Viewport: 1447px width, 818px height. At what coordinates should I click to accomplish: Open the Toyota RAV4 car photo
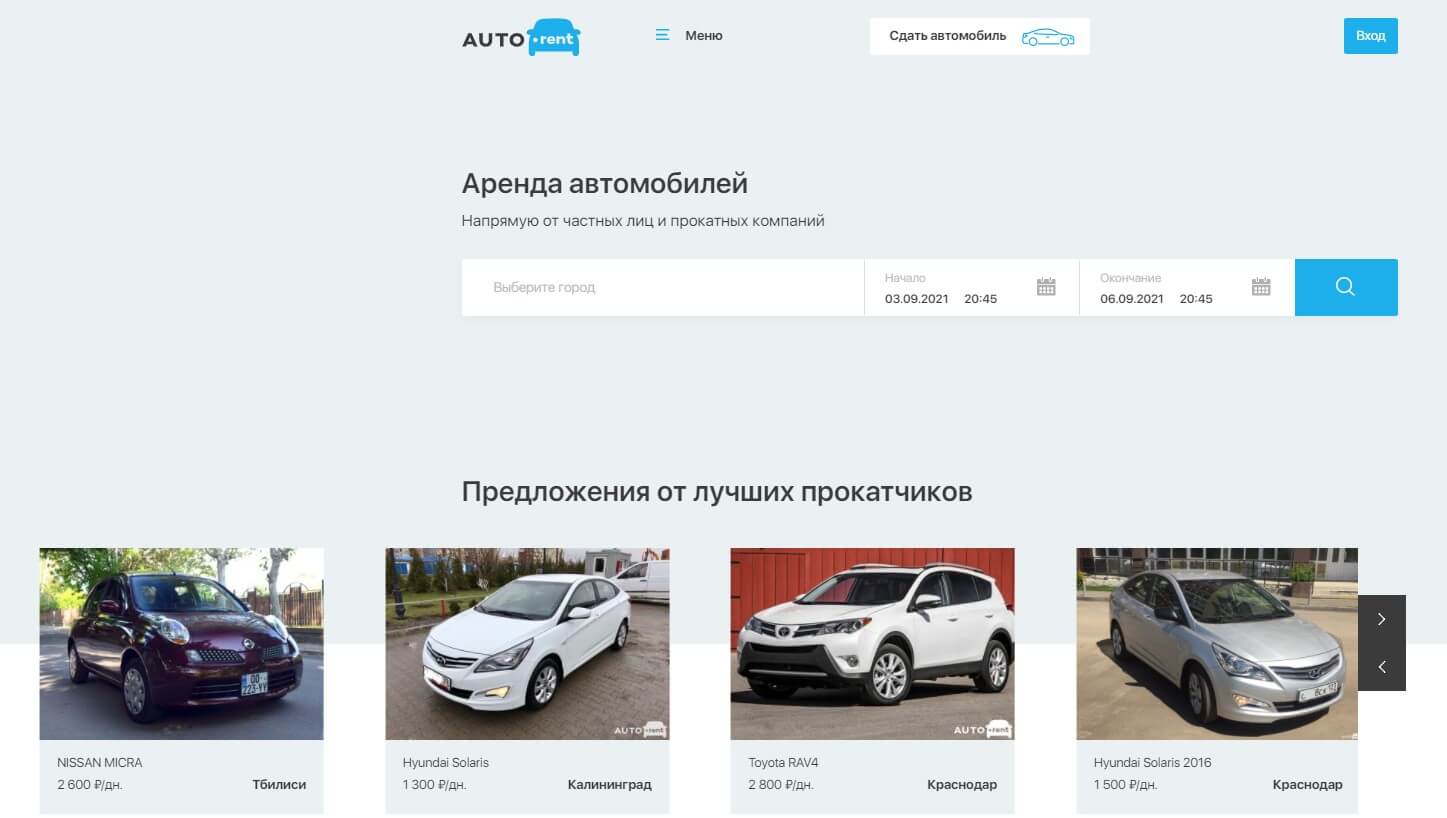click(x=872, y=643)
